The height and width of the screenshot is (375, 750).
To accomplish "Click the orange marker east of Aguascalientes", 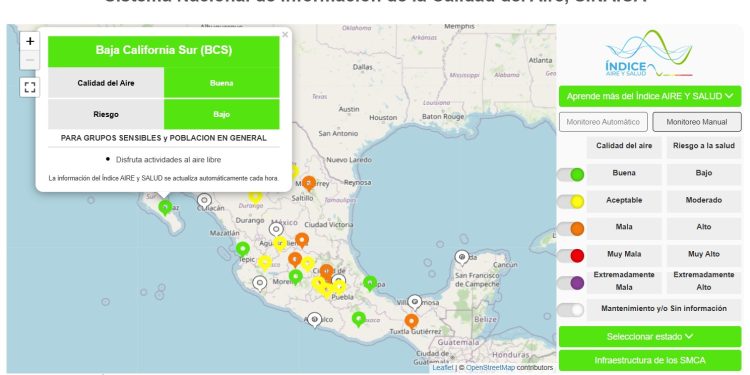I will 302,240.
